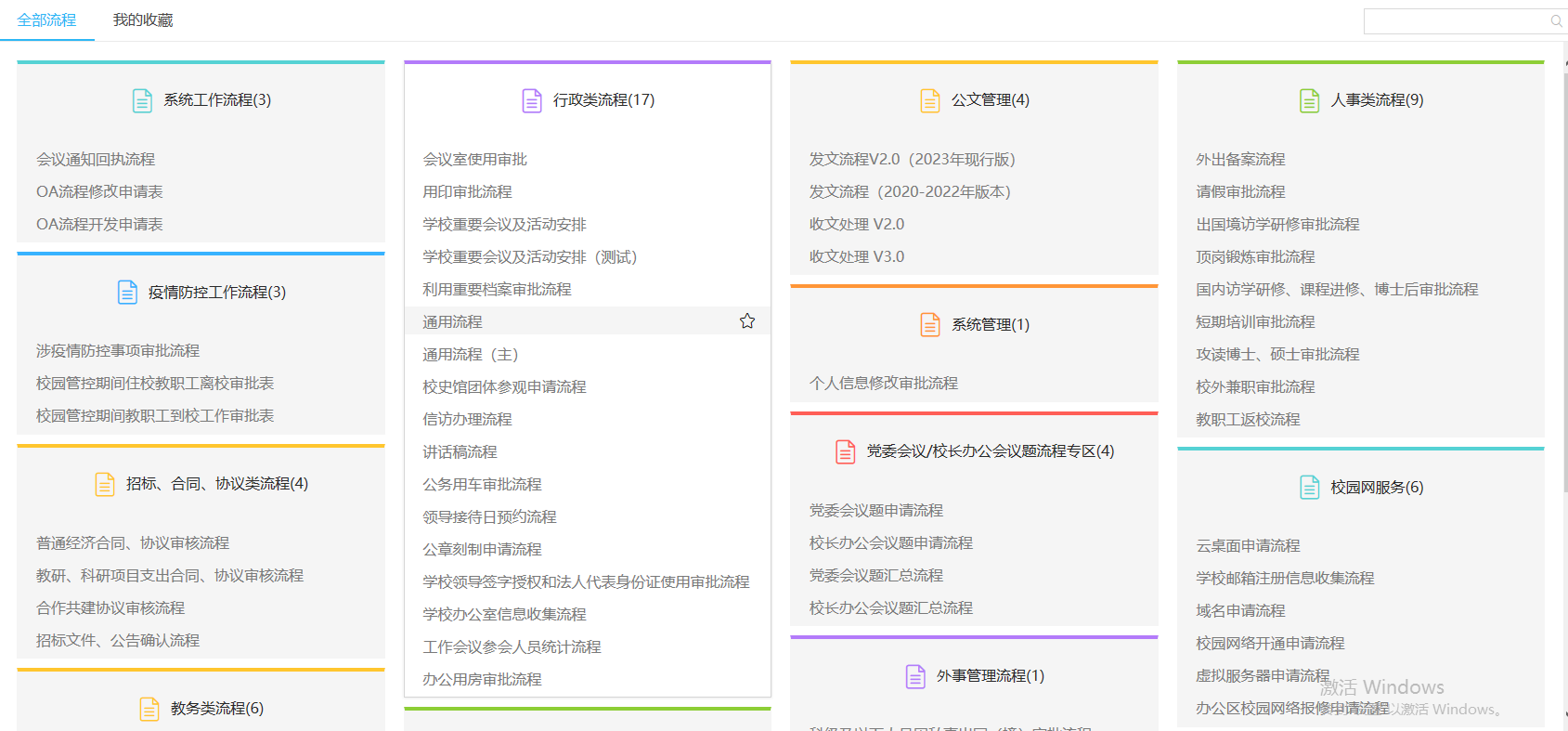
Task: Open 请假审批流程 workflow
Action: (1240, 192)
